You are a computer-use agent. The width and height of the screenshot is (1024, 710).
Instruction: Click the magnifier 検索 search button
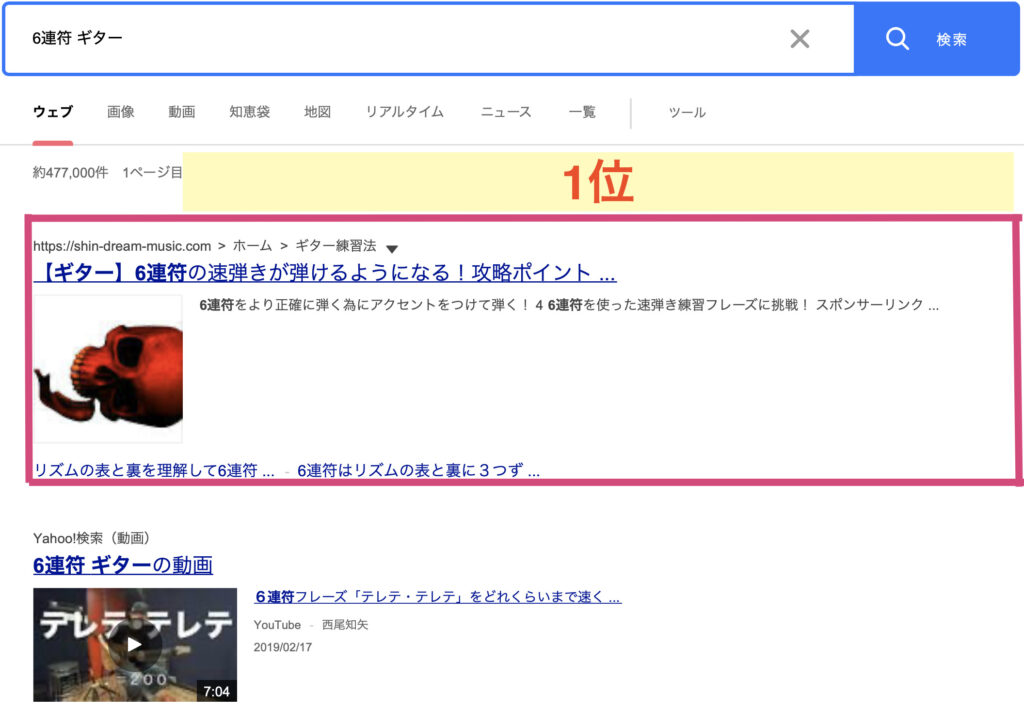pyautogui.click(x=924, y=39)
